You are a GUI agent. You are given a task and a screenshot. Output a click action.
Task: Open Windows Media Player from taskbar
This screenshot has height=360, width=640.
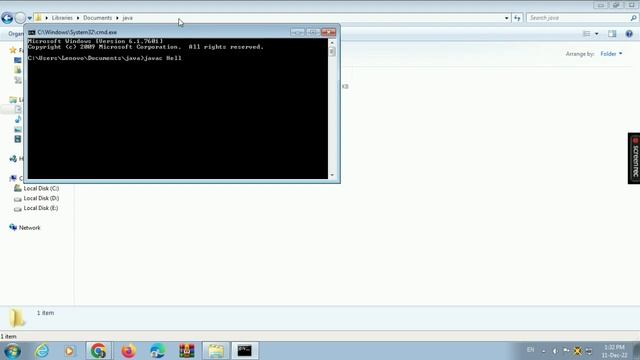tap(69, 351)
